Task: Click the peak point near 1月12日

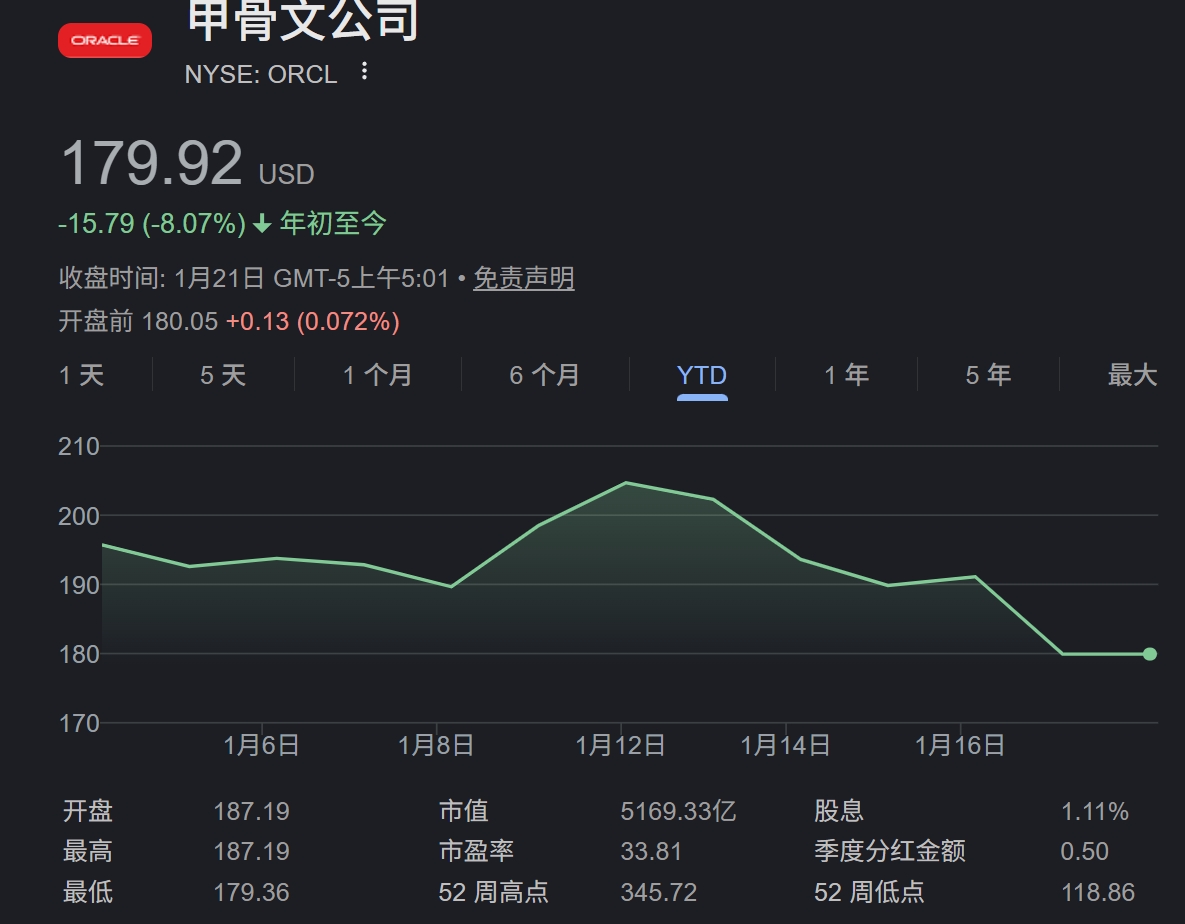Action: (625, 482)
